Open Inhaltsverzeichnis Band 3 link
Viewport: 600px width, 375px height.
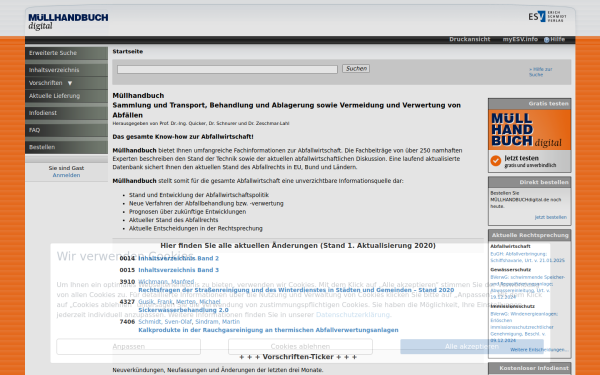(x=178, y=270)
